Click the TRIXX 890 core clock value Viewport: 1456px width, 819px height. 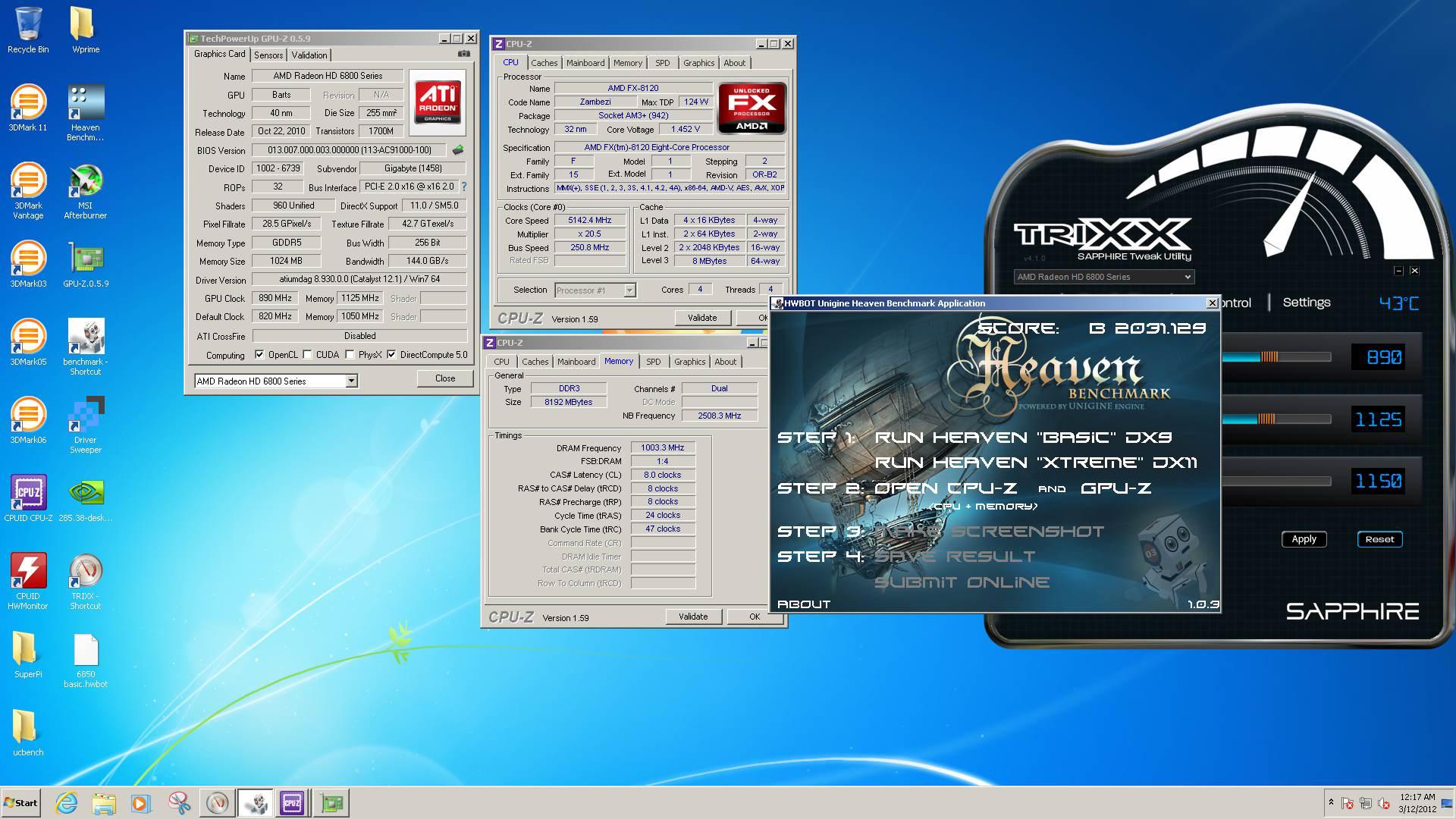tap(1378, 357)
